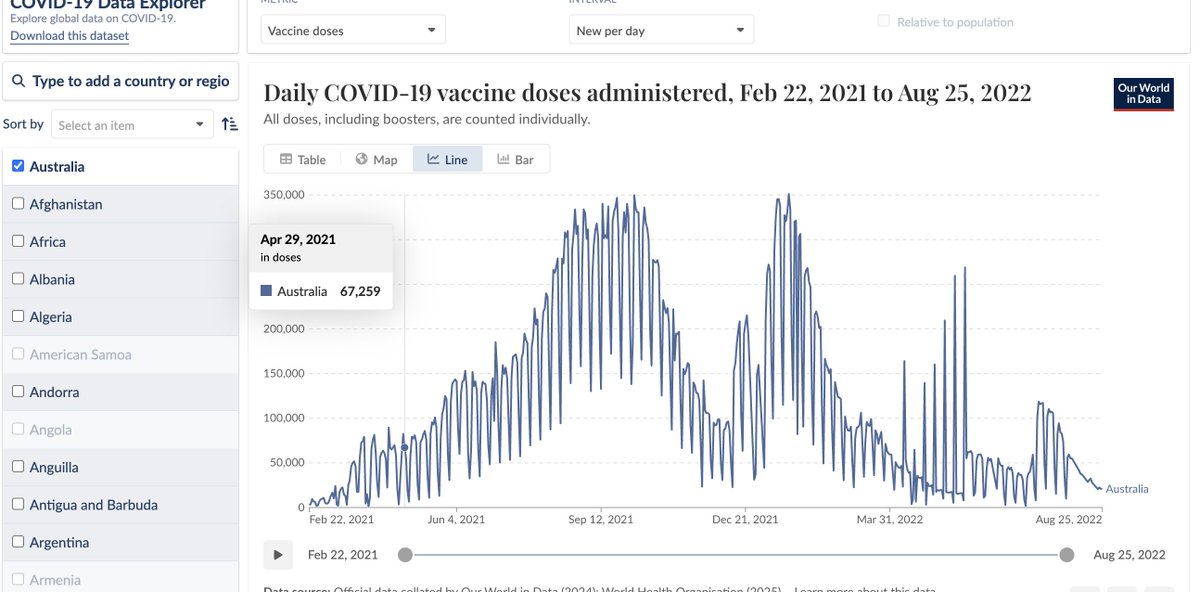
Task: Click the Dec 21, 2021 x-axis label
Action: point(746,520)
